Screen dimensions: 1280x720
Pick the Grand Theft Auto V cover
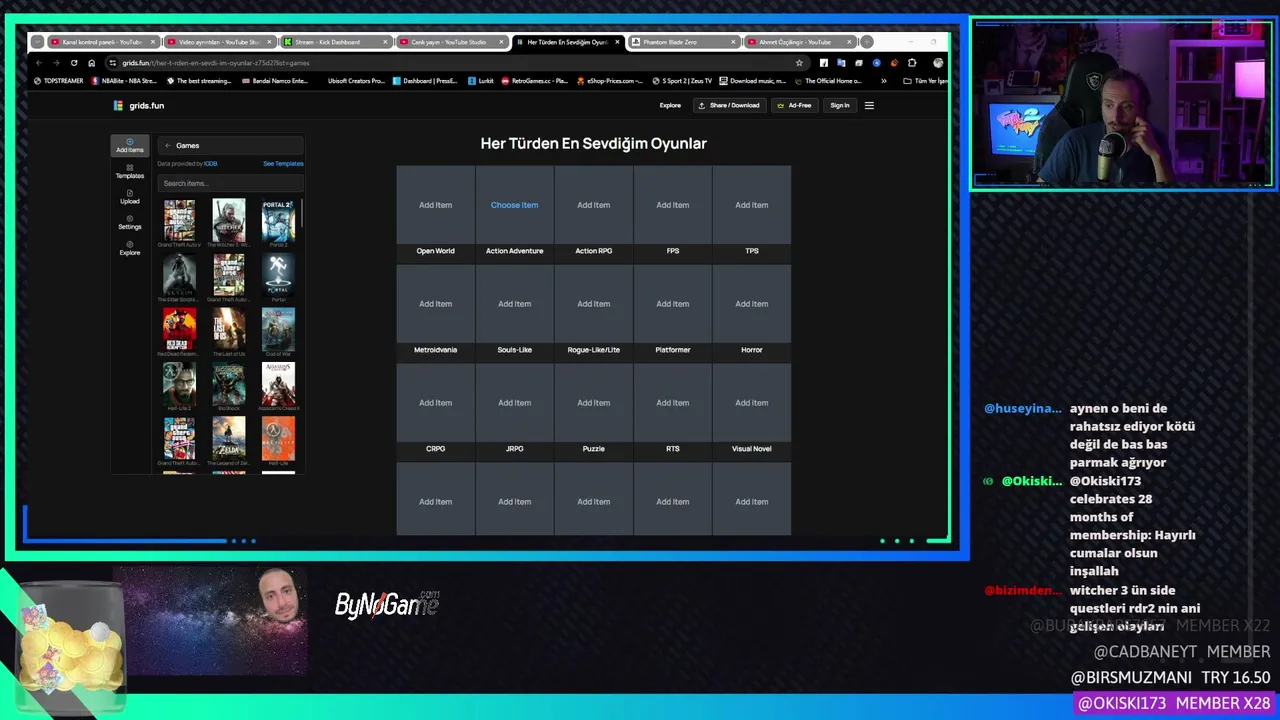[x=180, y=220]
